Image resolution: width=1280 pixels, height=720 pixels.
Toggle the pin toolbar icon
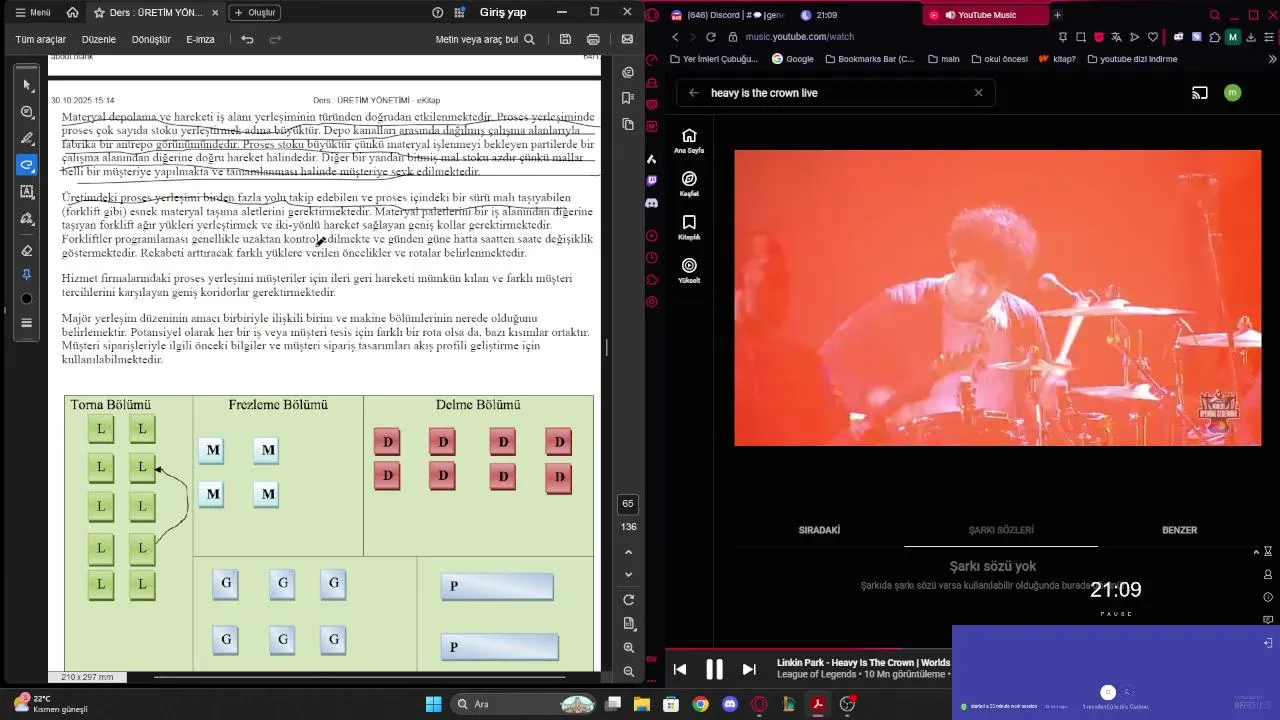27,275
